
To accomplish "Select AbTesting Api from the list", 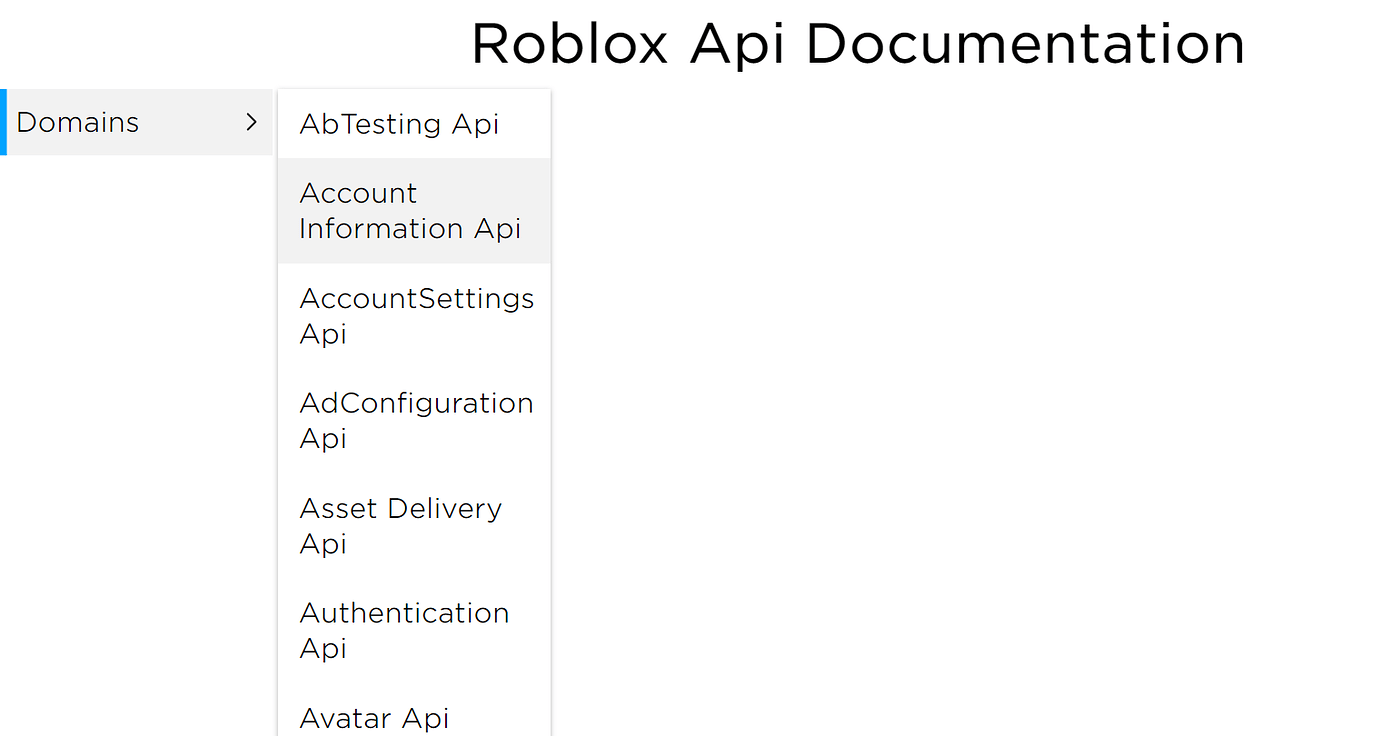I will [399, 124].
